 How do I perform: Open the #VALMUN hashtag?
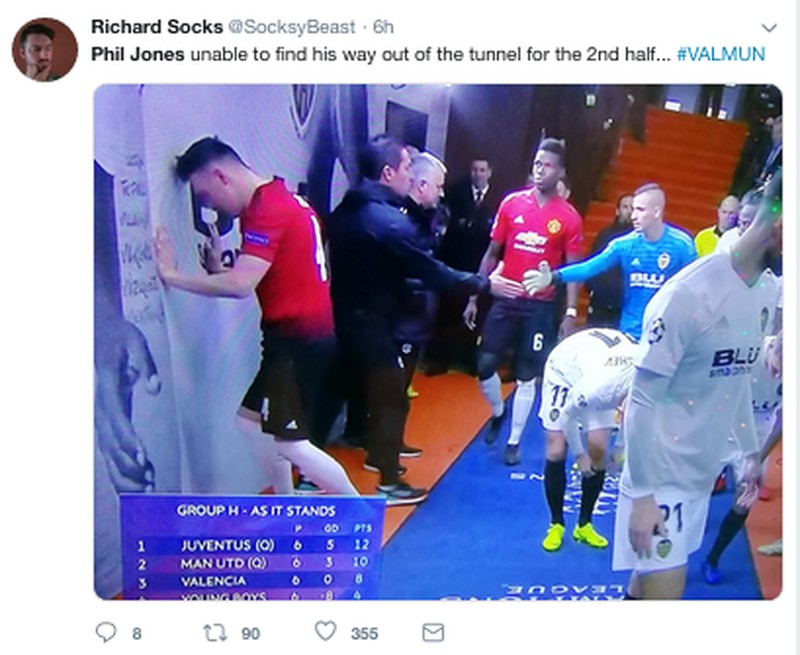click(721, 54)
